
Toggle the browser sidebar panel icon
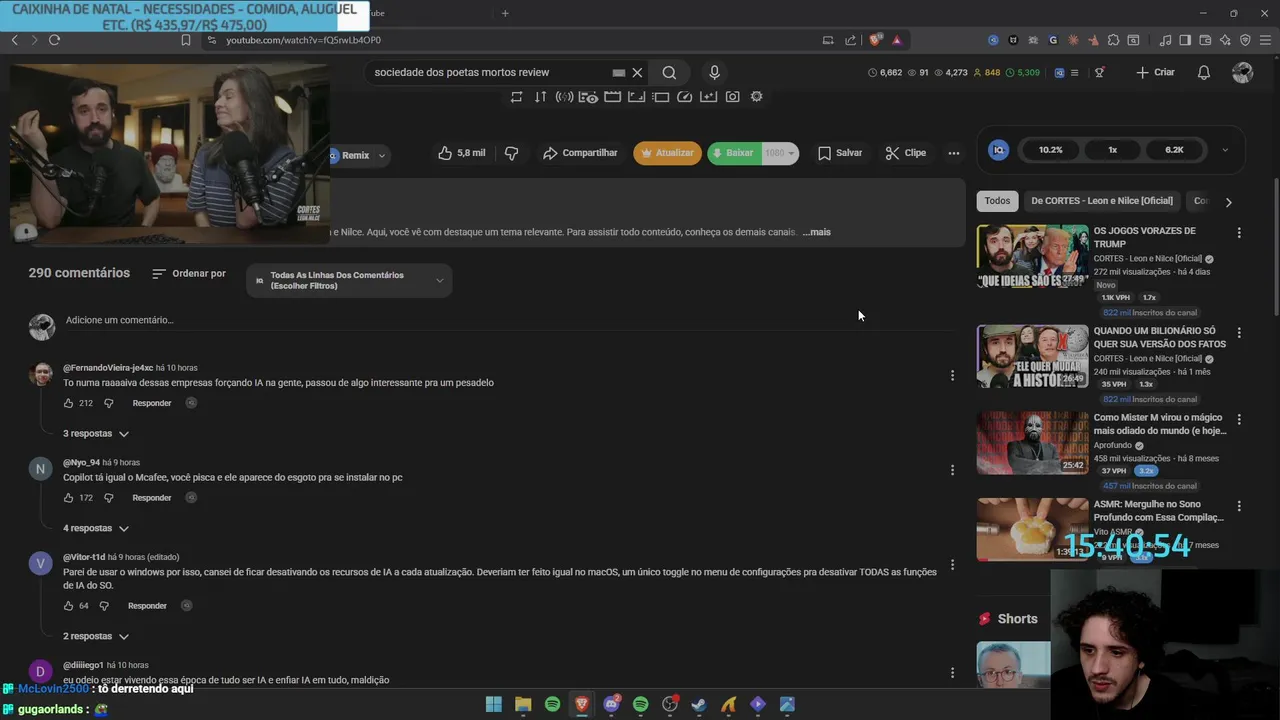click(1185, 40)
